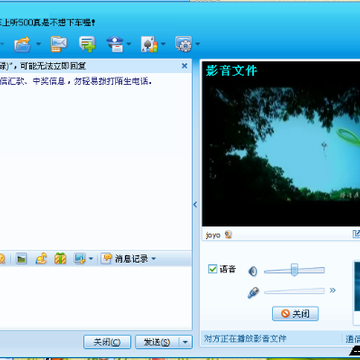This screenshot has height=360, width=360.
Task: Send a gift with the gift box icon
Action: click(60, 259)
